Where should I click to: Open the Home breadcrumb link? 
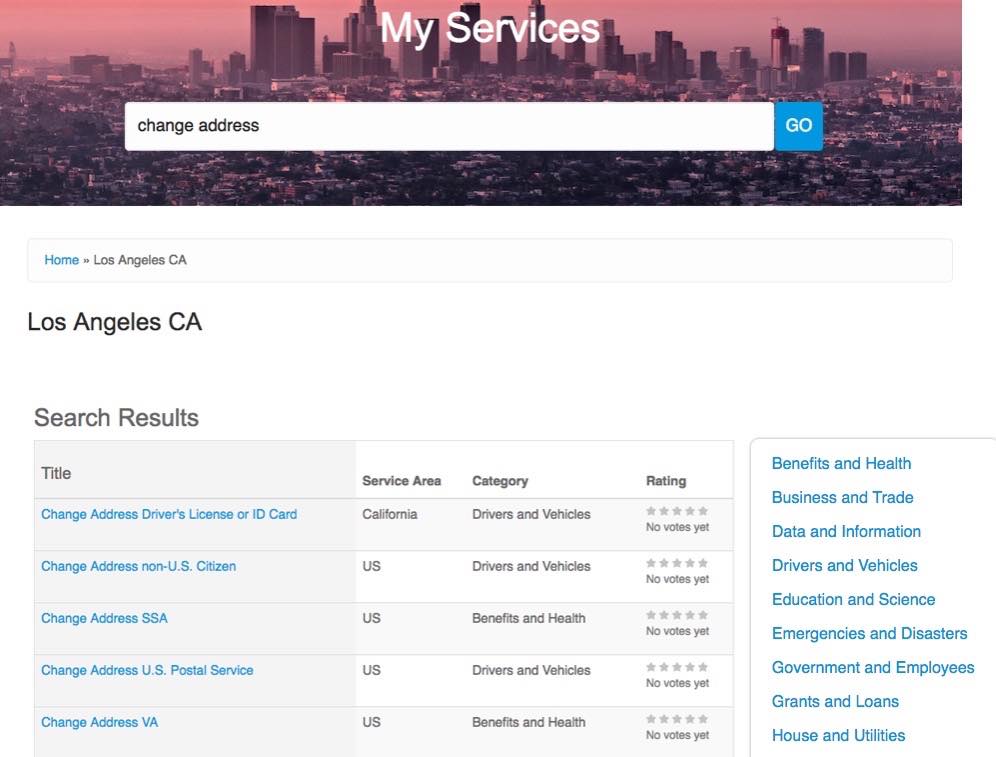(x=62, y=260)
